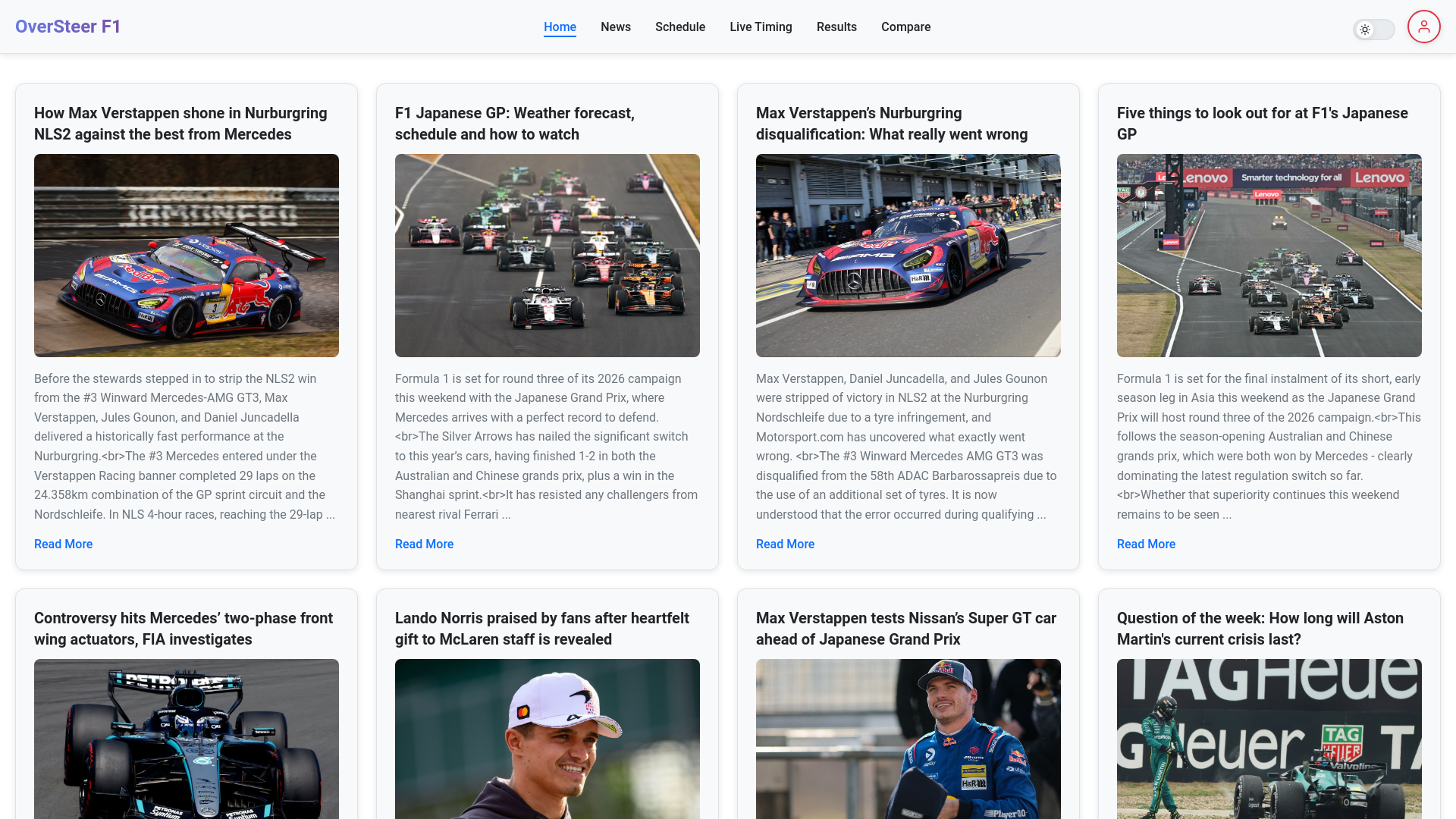Screen dimensions: 1456x819
Task: Open the Lenovo banner race start photo
Action: [x=1269, y=256]
